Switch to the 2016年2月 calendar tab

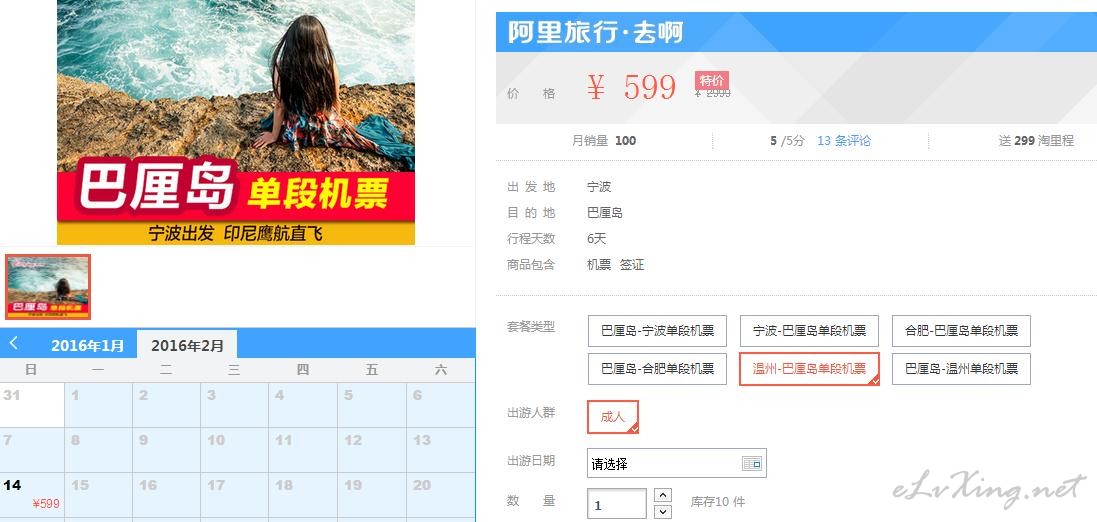(187, 345)
